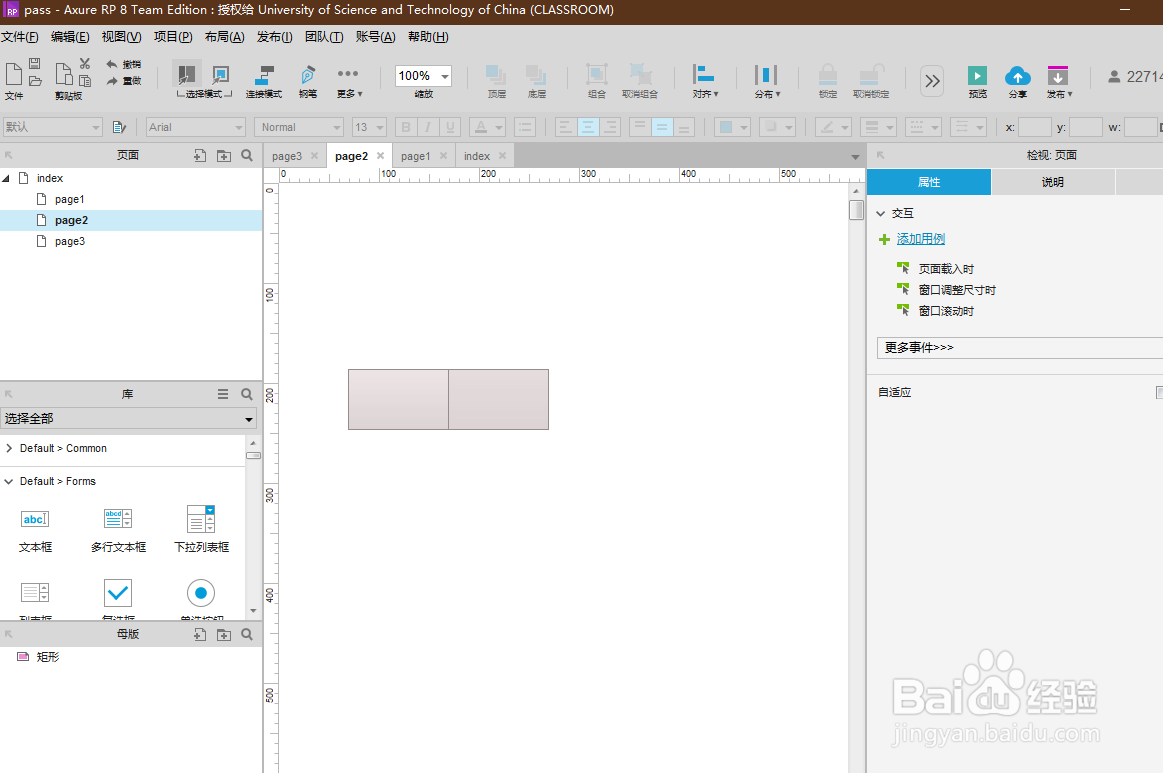Switch to the index canvas tab
The image size is (1163, 773).
(x=477, y=156)
